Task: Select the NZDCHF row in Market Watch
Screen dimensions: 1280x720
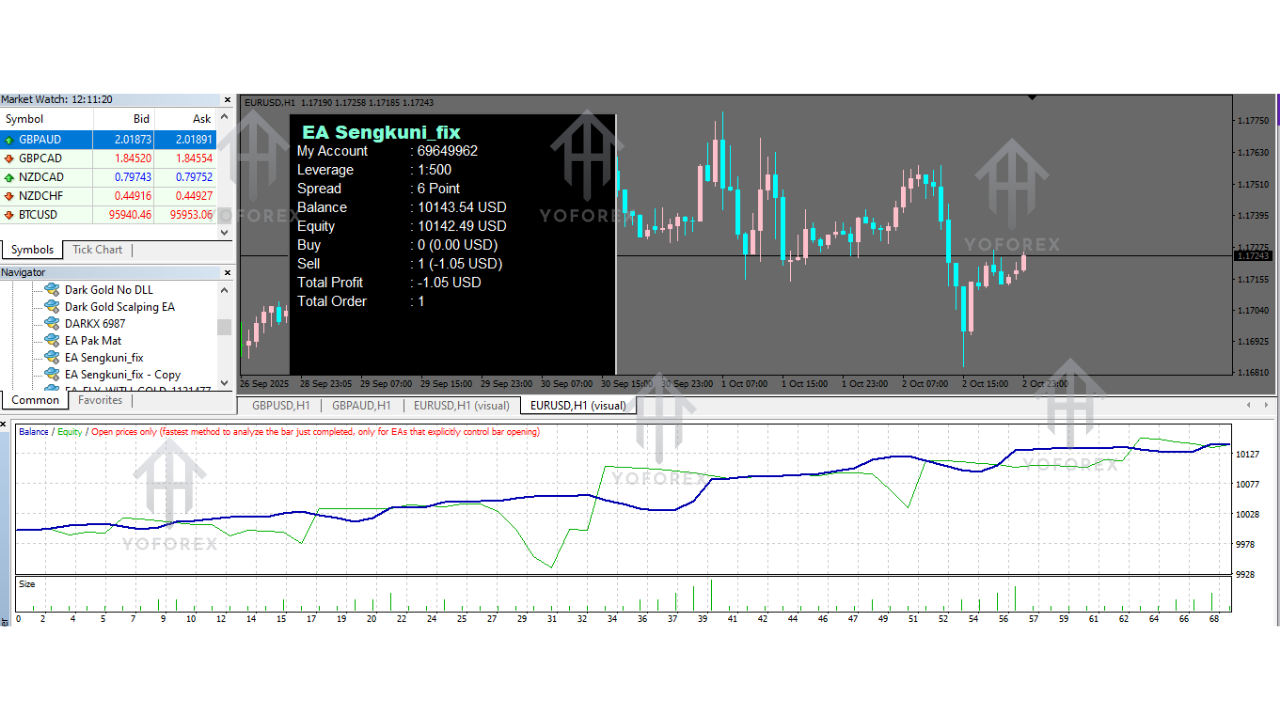Action: tap(50, 196)
